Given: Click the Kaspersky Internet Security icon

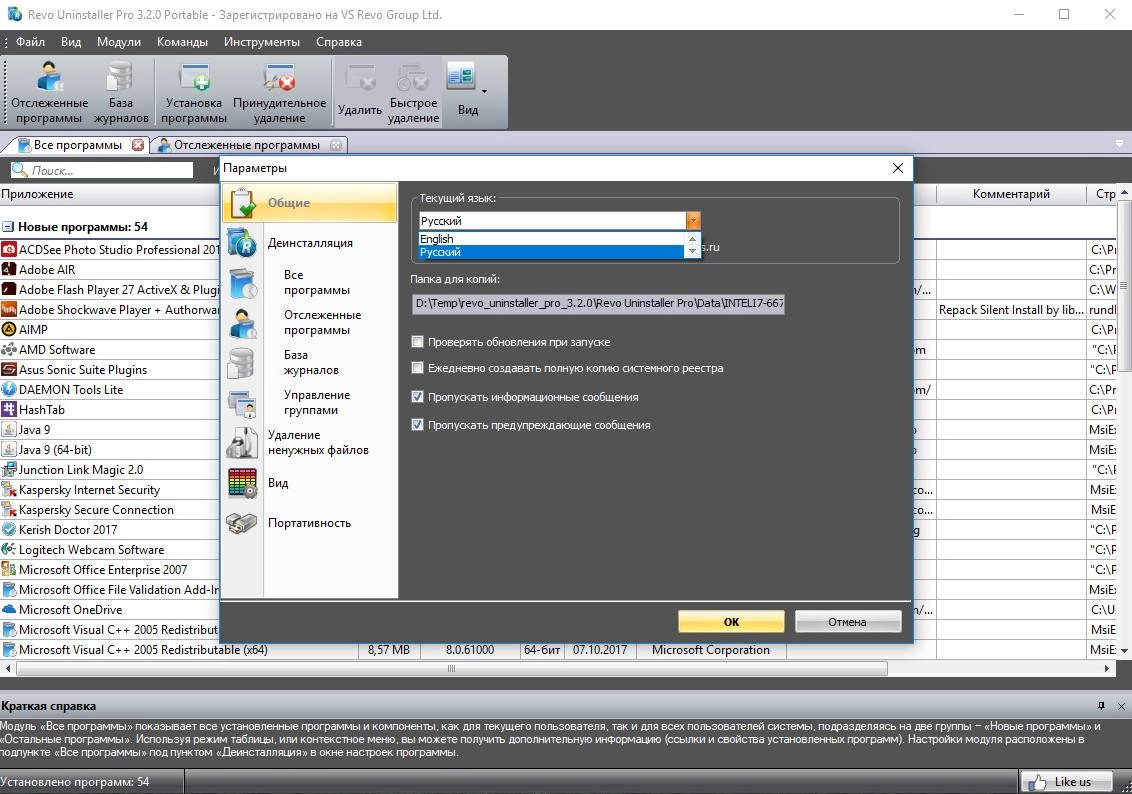Looking at the screenshot, I should tap(9, 489).
